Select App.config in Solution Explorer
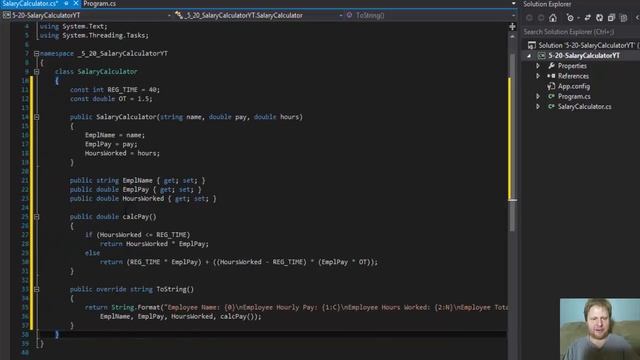 pos(574,86)
